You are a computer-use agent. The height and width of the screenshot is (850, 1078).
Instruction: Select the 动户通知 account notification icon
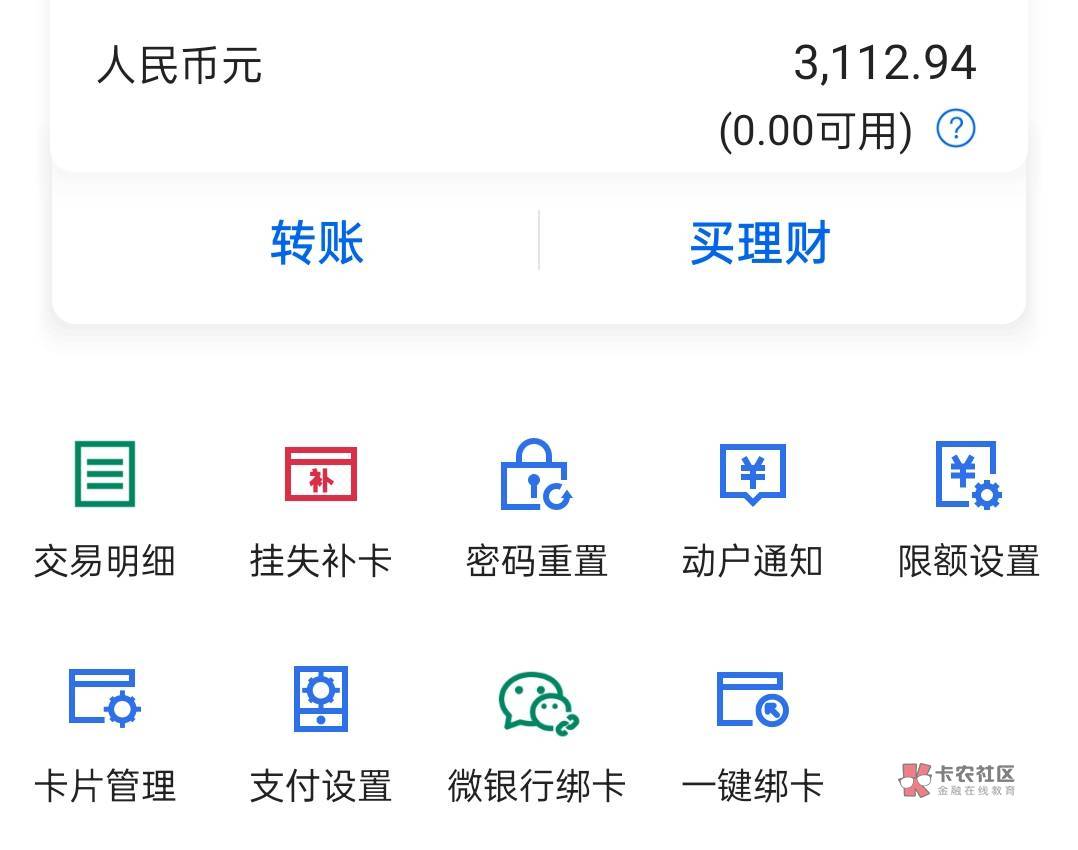[x=752, y=474]
